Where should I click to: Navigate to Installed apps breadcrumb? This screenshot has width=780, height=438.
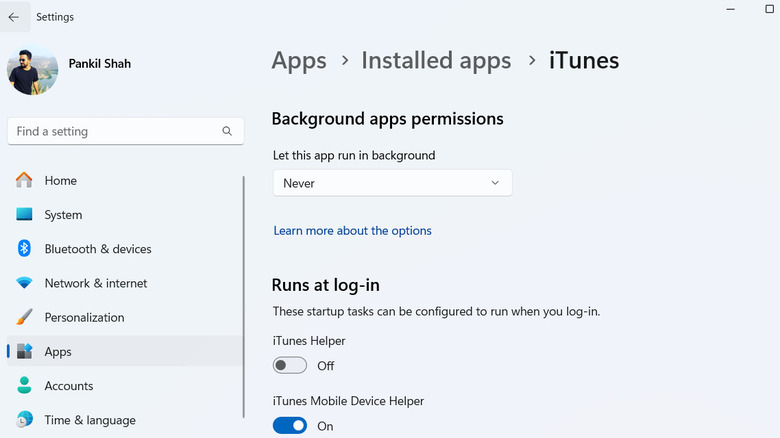[x=435, y=61]
